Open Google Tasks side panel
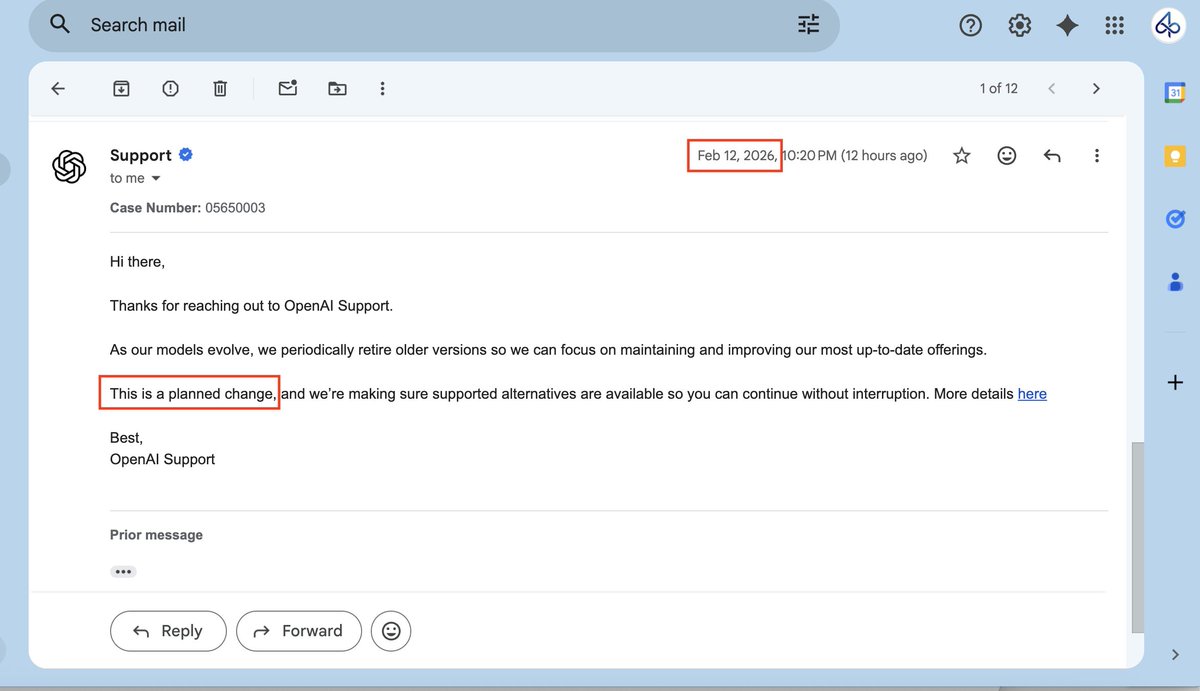 pyautogui.click(x=1175, y=219)
